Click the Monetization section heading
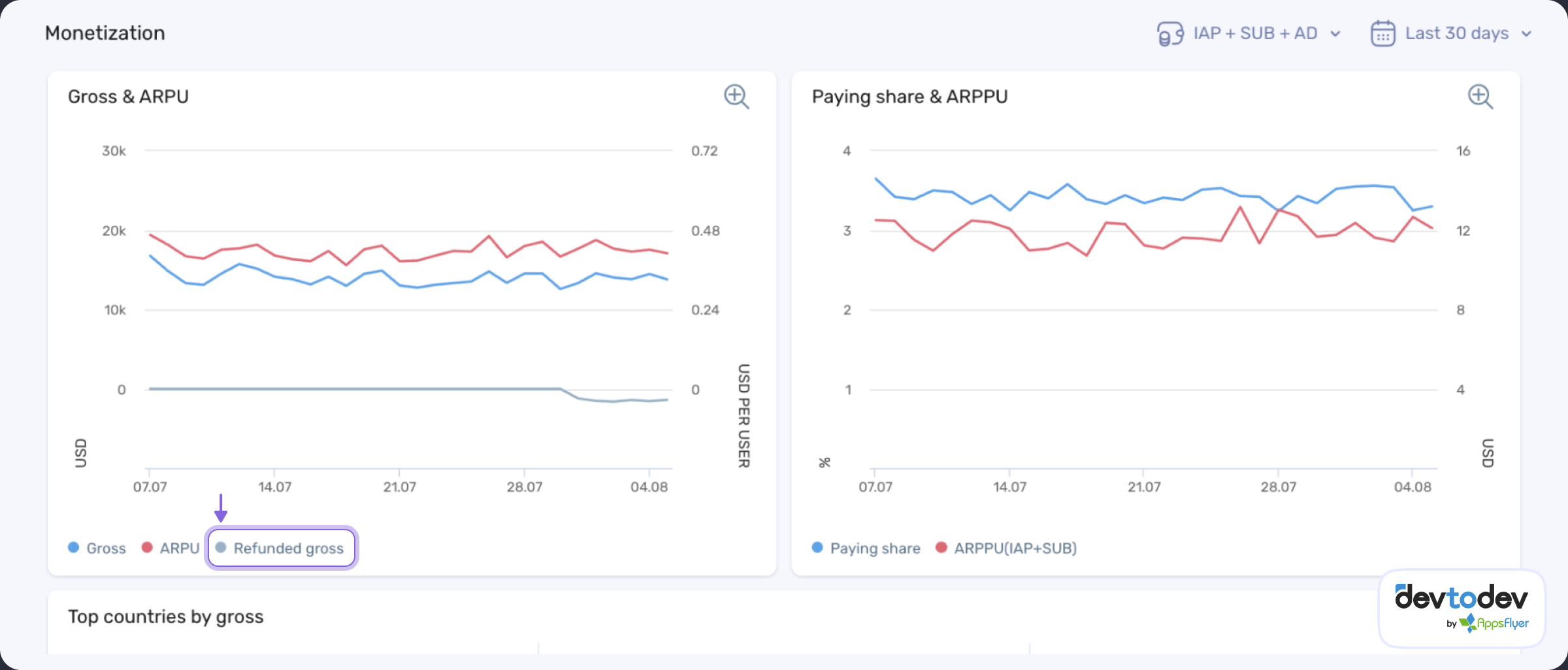Viewport: 1568px width, 670px height. pos(105,33)
